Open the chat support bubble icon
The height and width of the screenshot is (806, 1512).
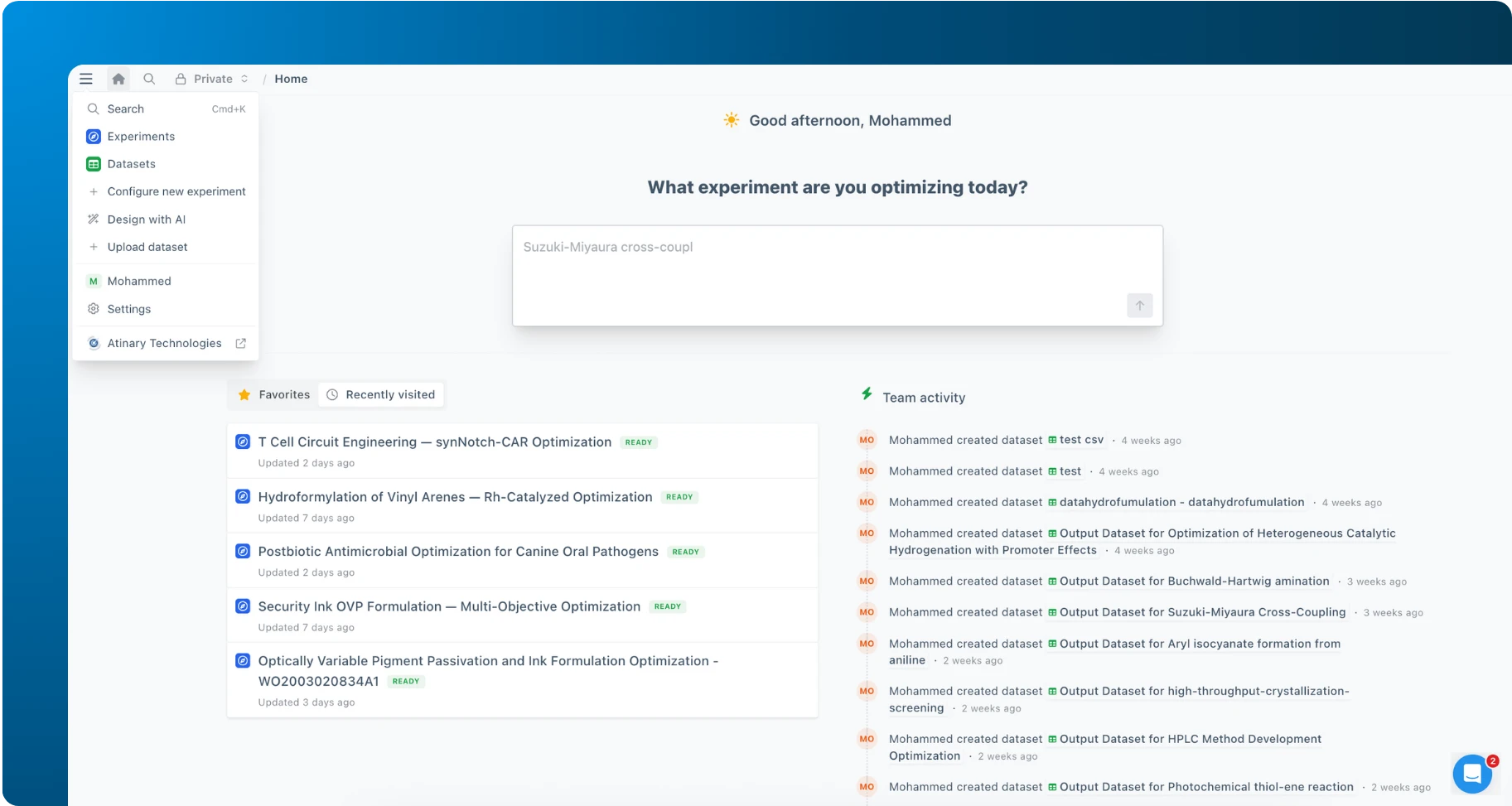tap(1471, 774)
